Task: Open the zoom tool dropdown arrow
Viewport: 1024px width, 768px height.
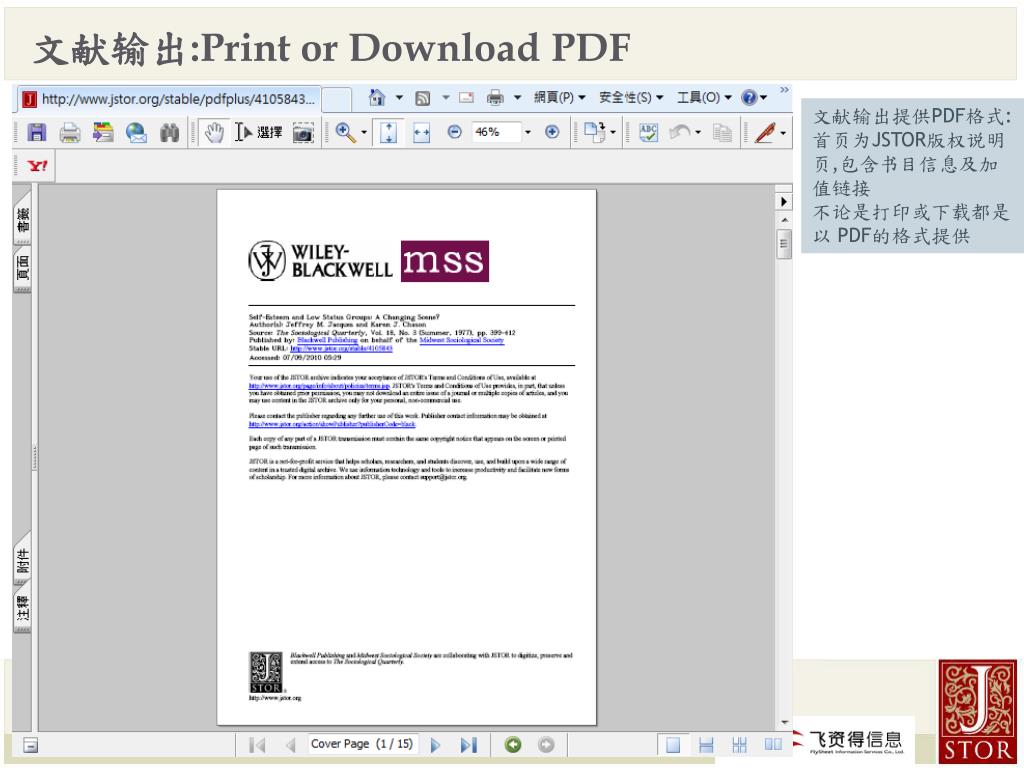Action: coord(364,133)
